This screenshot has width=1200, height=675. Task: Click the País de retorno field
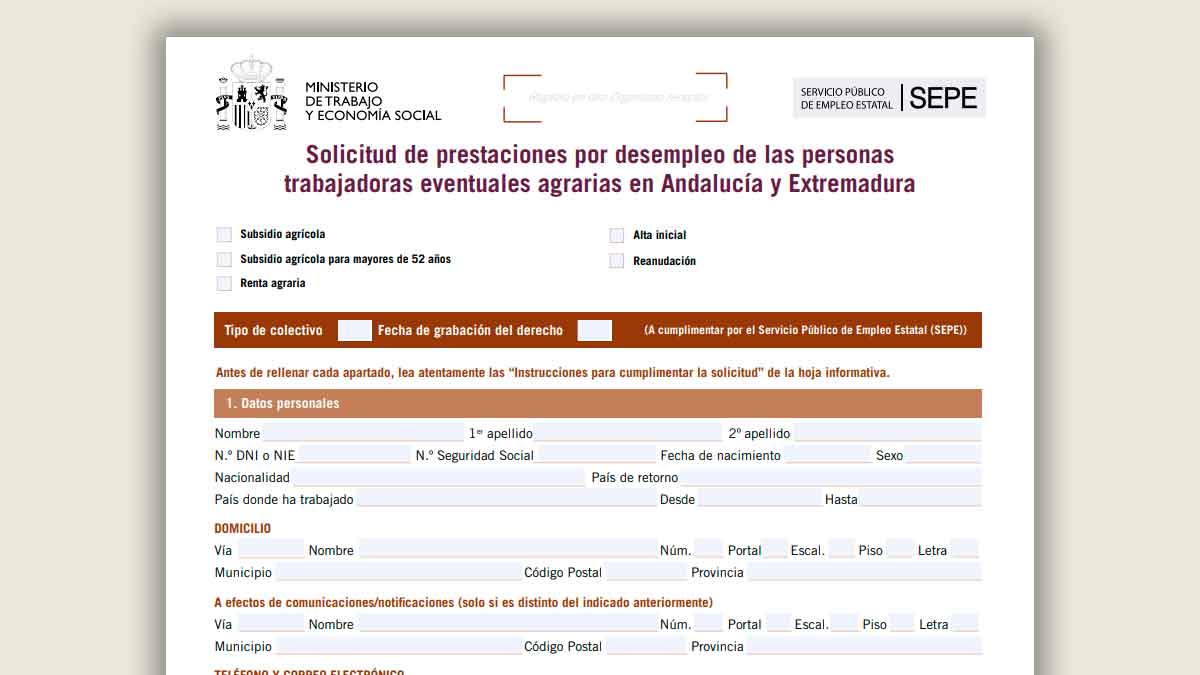click(831, 477)
